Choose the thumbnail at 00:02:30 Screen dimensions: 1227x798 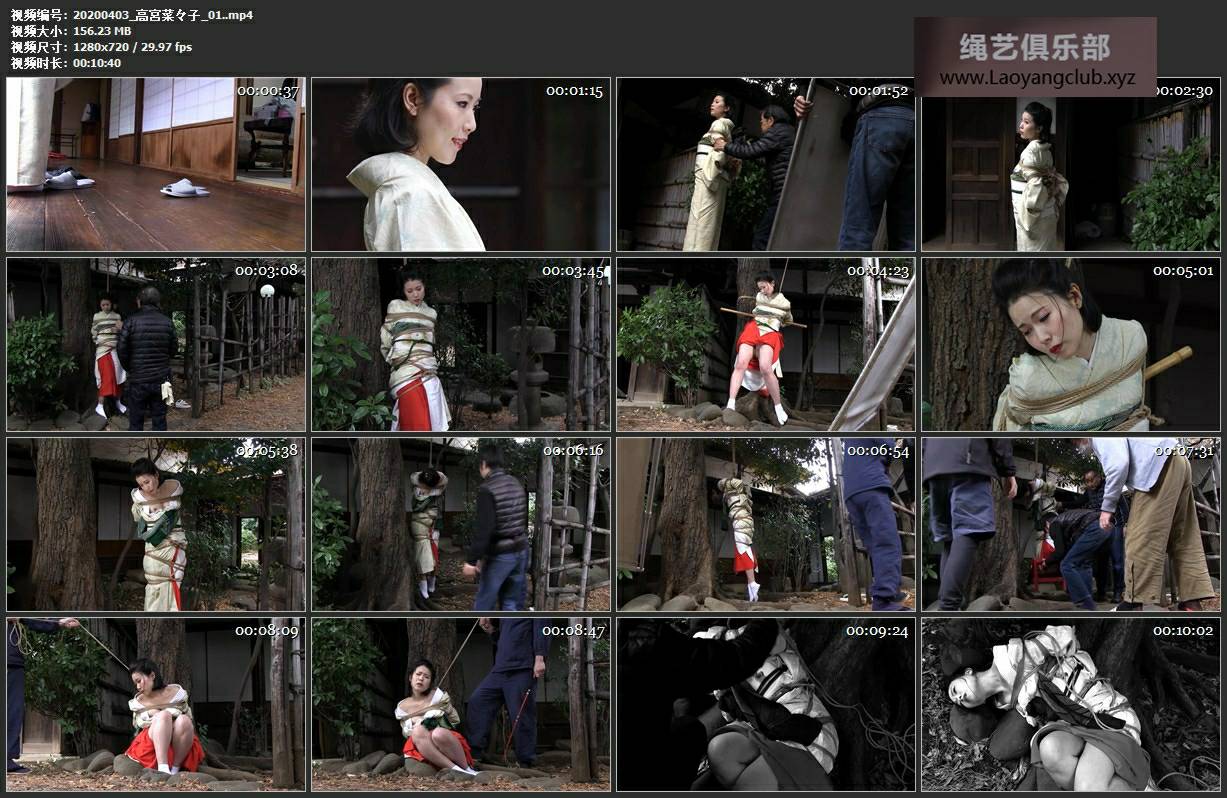[x=1071, y=164]
